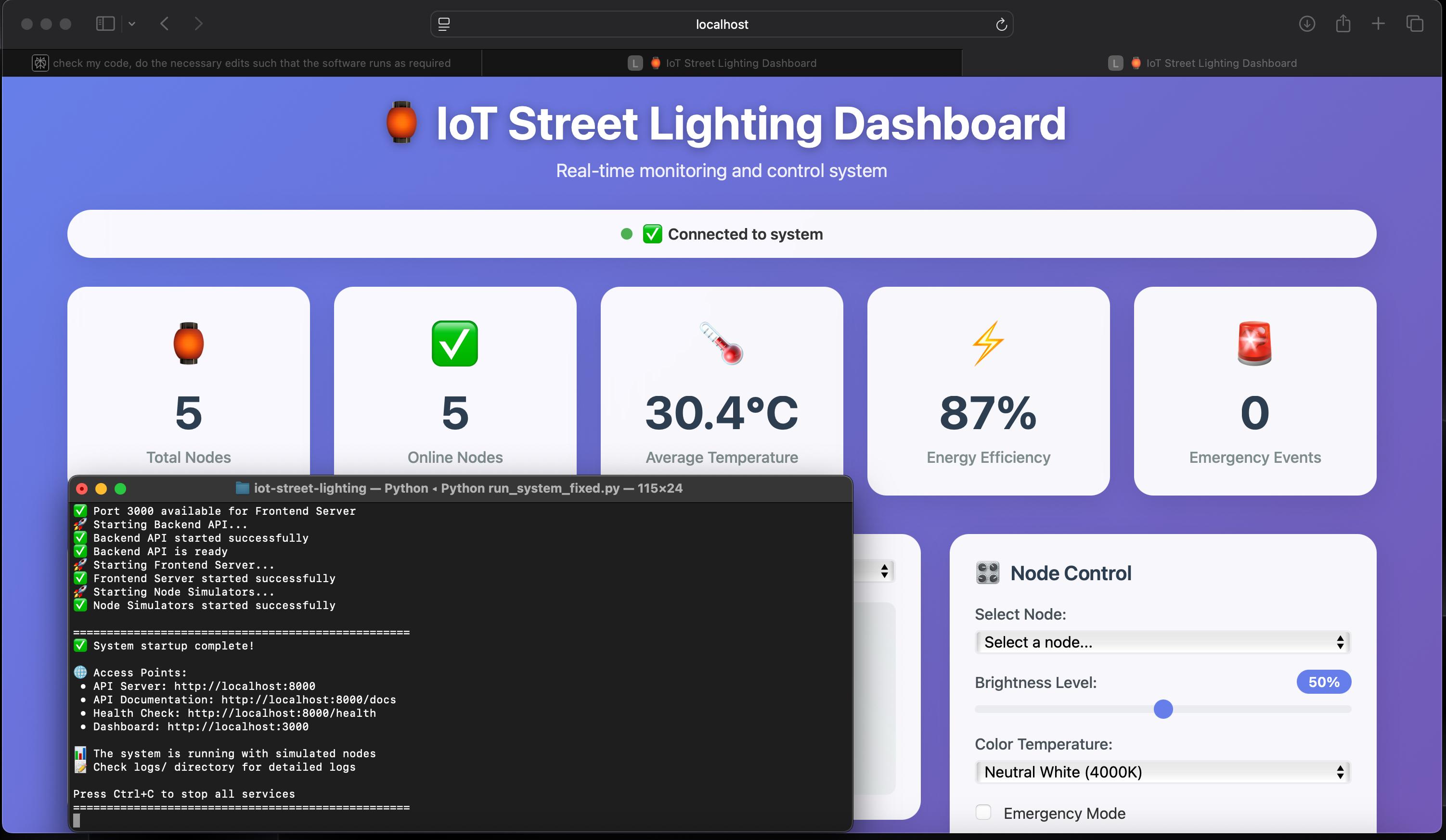Viewport: 1446px width, 840px height.
Task: Enable the Emergency Mode checkbox
Action: click(x=983, y=813)
